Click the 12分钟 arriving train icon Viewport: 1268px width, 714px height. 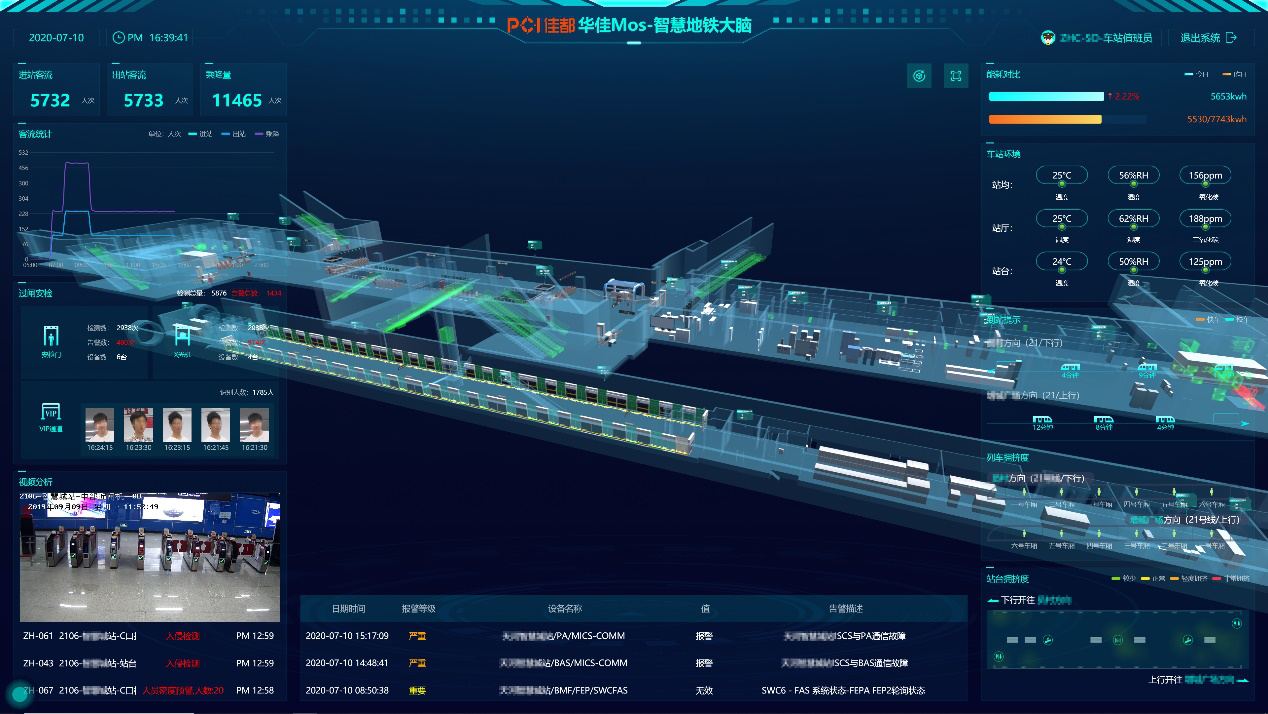point(1042,421)
